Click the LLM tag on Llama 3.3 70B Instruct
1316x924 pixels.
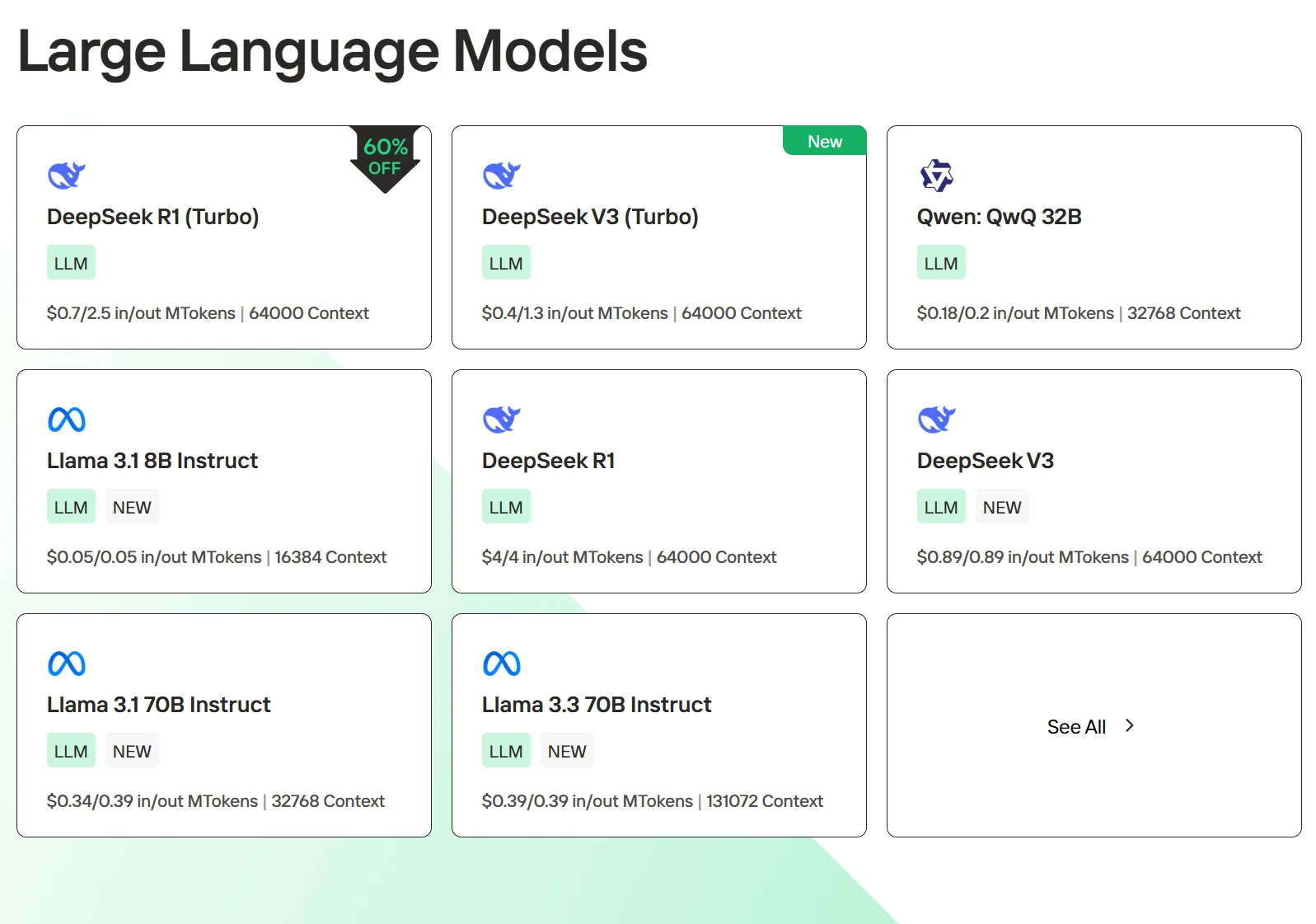[506, 751]
